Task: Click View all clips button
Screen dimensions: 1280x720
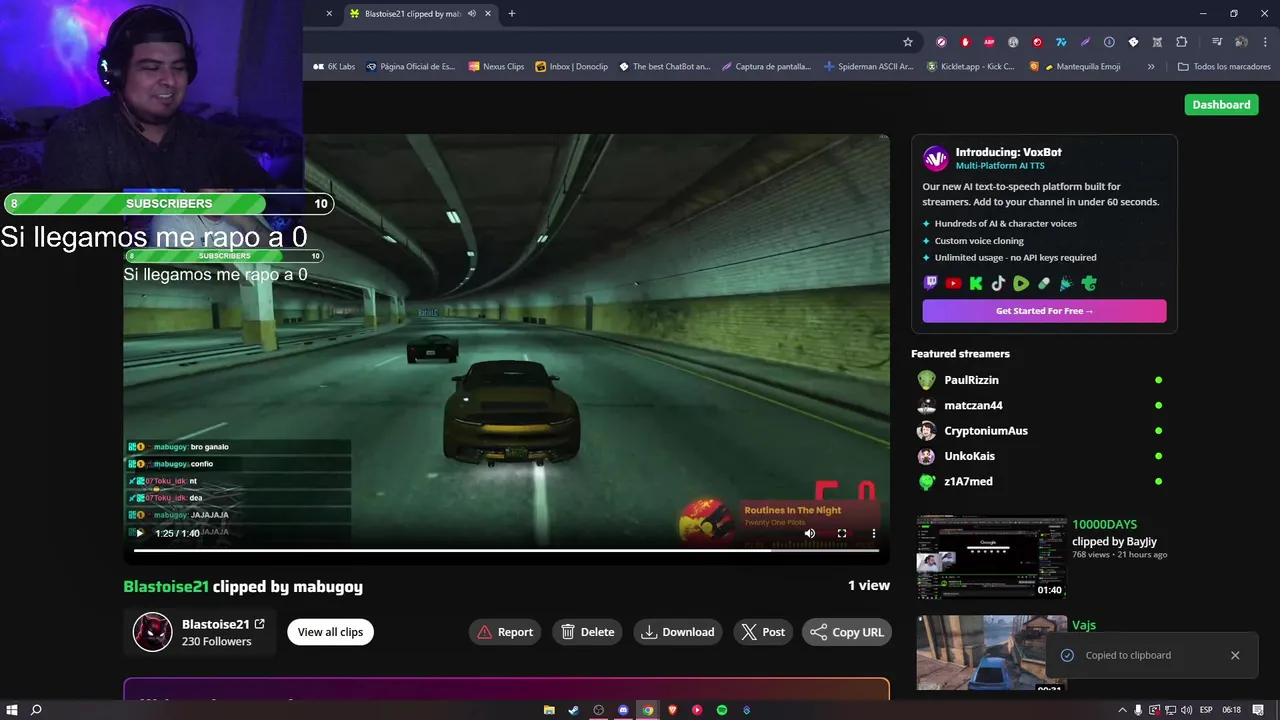Action: (x=330, y=632)
